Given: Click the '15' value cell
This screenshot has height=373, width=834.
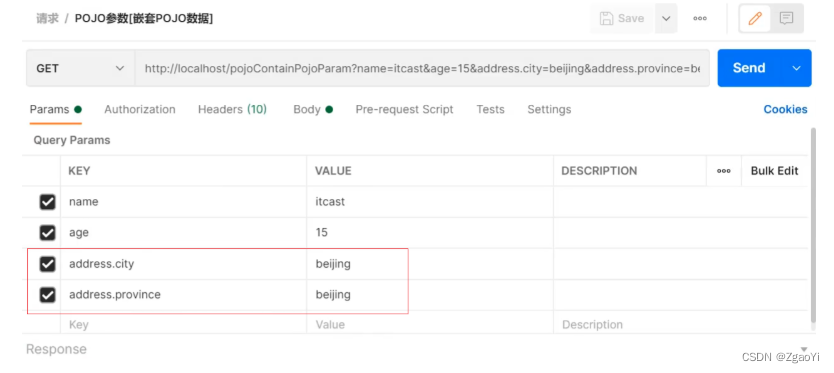Looking at the screenshot, I should coord(430,233).
